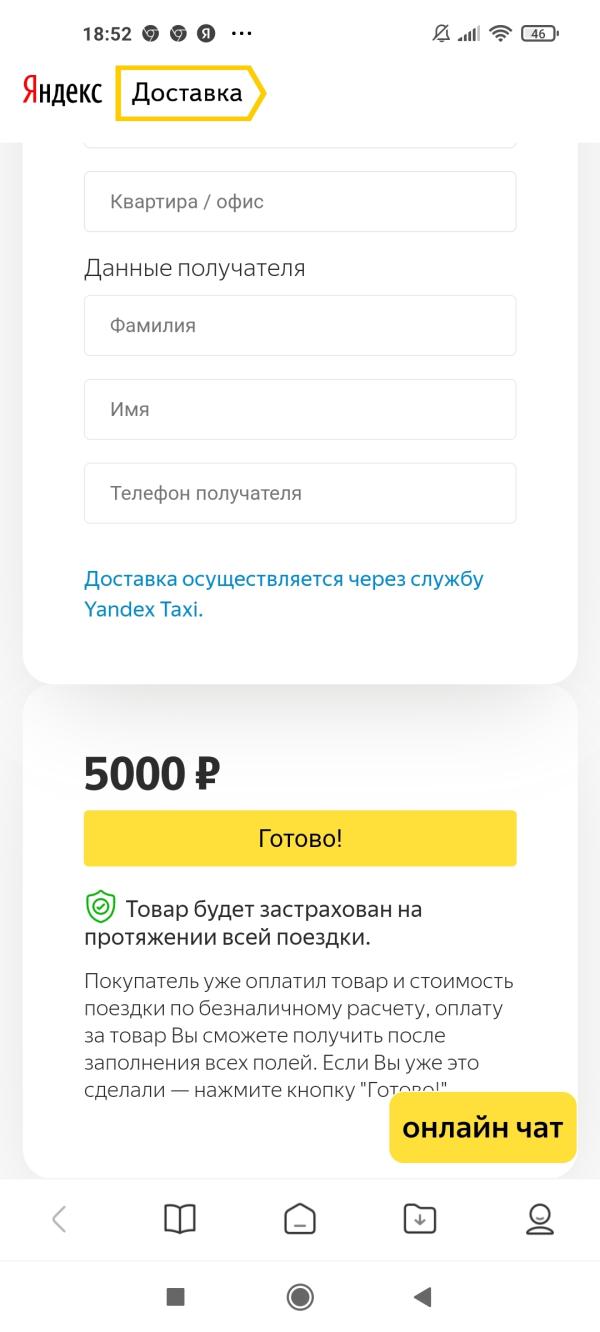Tap the status bar three-dots notification icon
The image size is (600, 1332).
(242, 33)
